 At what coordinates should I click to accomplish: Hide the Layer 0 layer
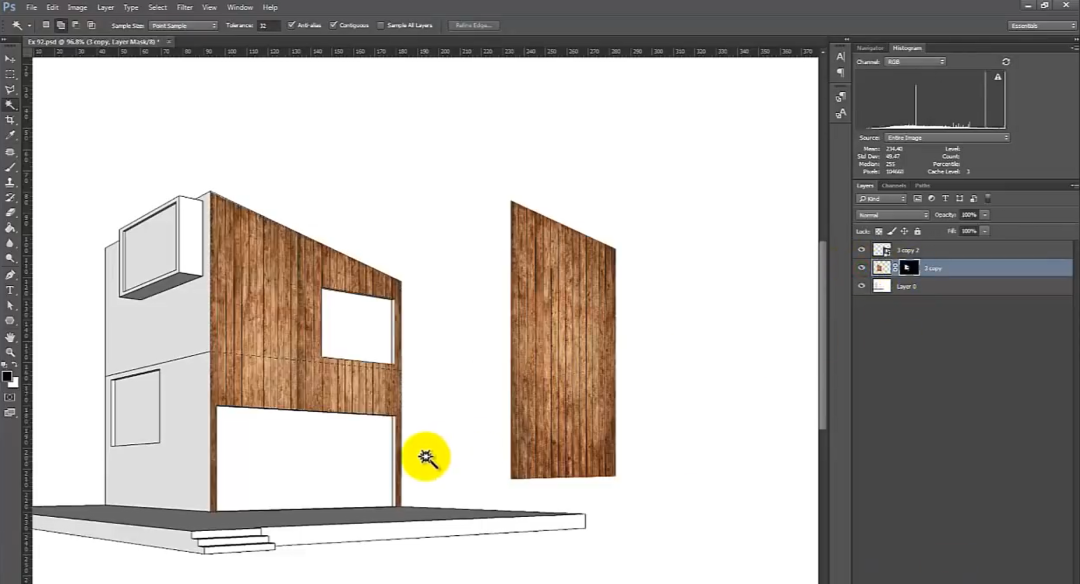point(862,286)
